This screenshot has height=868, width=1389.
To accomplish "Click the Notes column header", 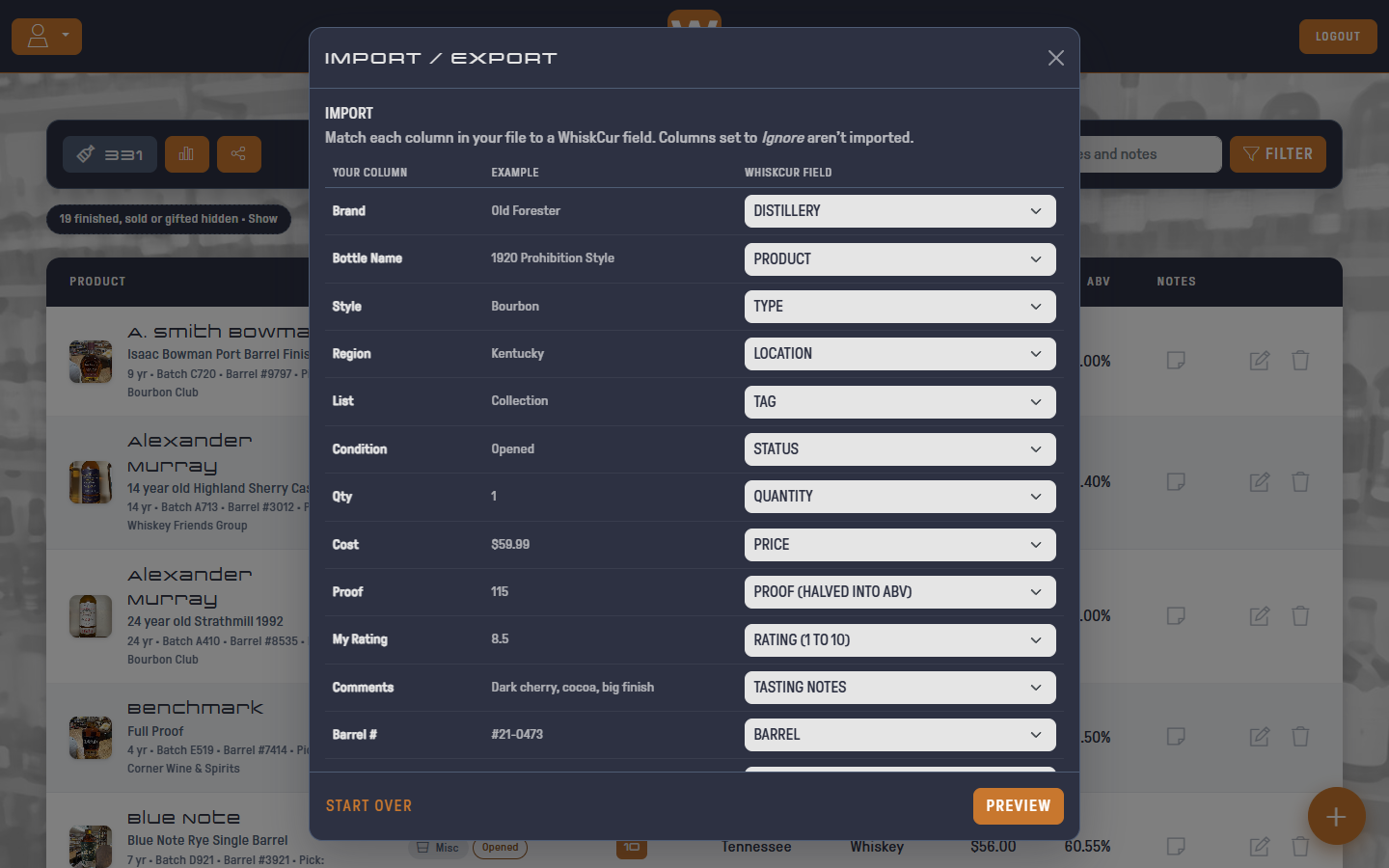I will click(1177, 282).
